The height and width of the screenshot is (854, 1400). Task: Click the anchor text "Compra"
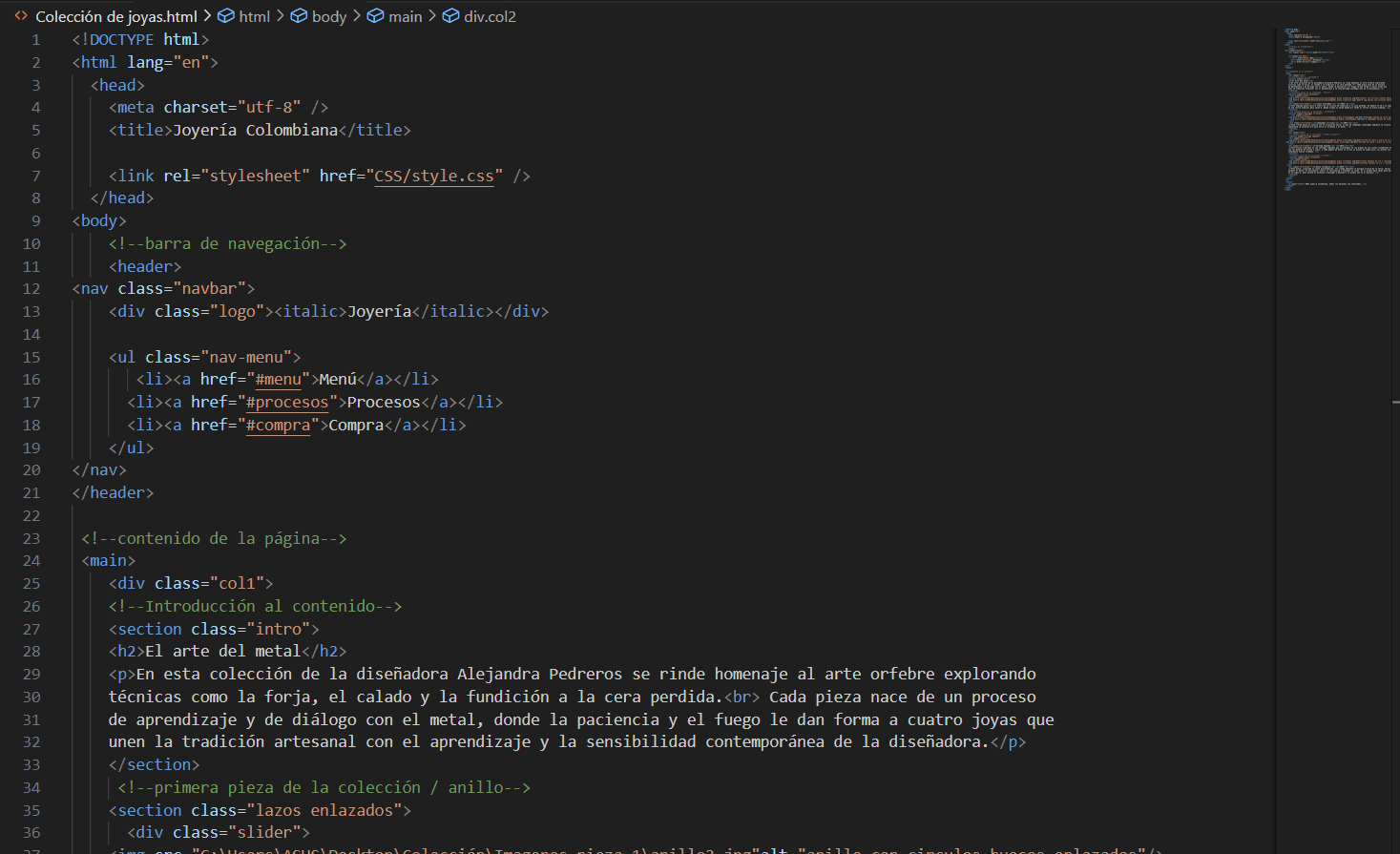click(x=356, y=425)
